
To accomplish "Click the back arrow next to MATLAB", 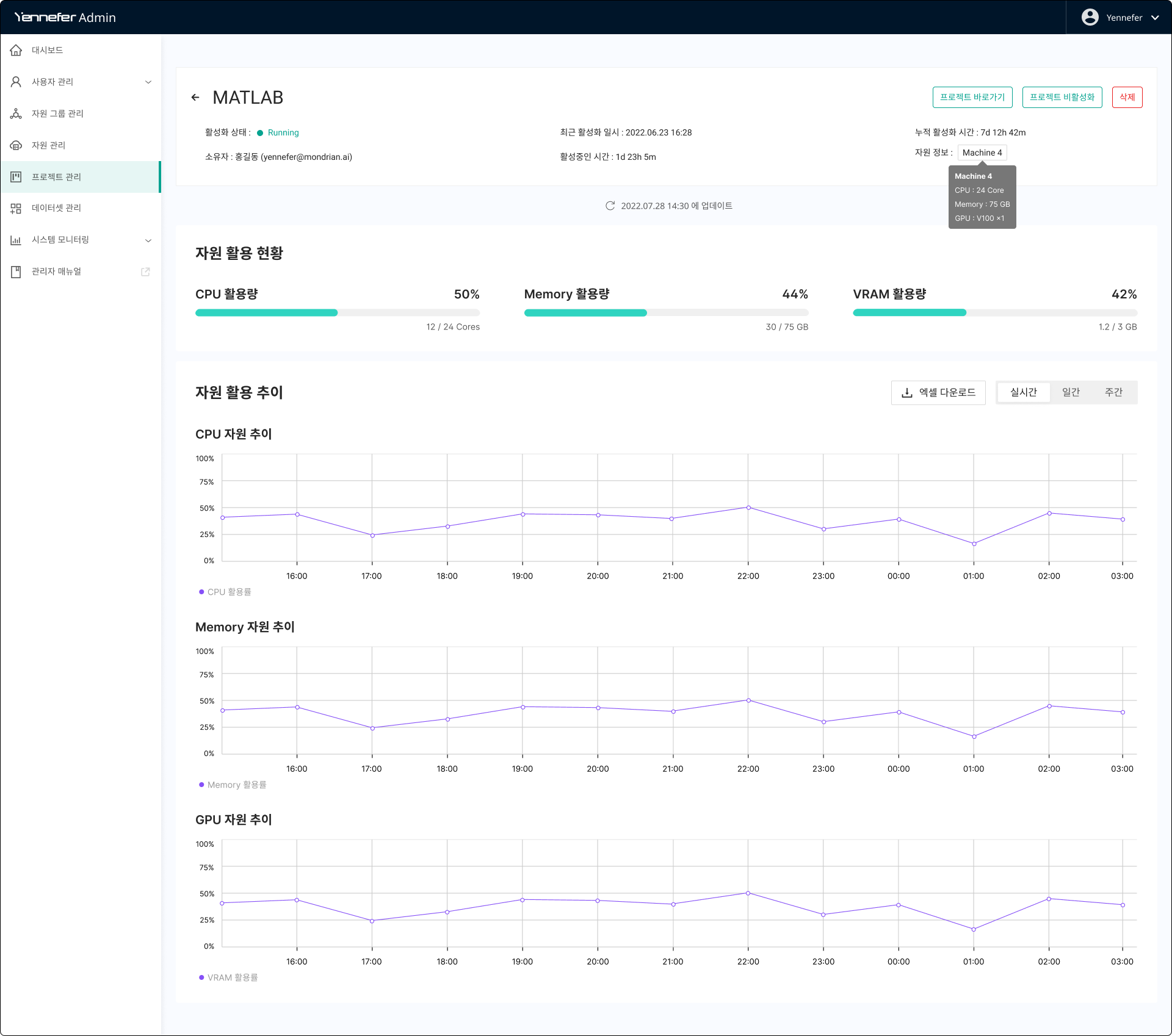I will tap(195, 98).
